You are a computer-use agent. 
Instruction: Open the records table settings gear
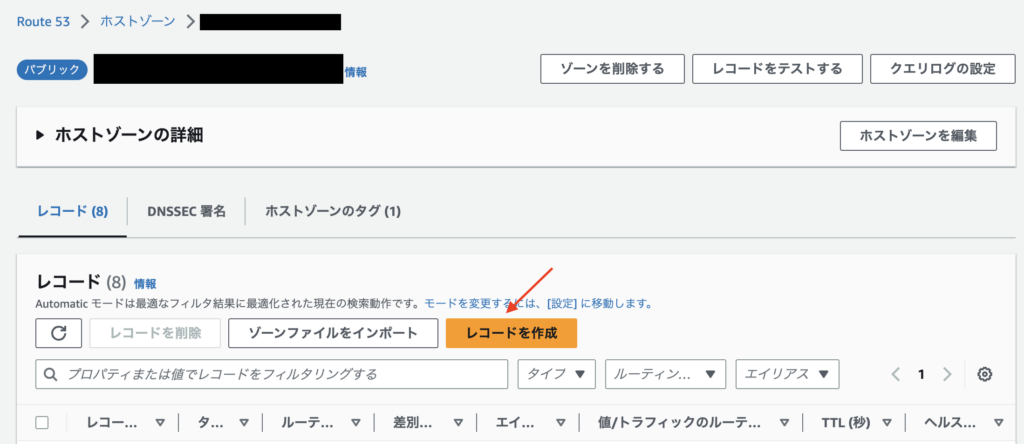point(985,374)
